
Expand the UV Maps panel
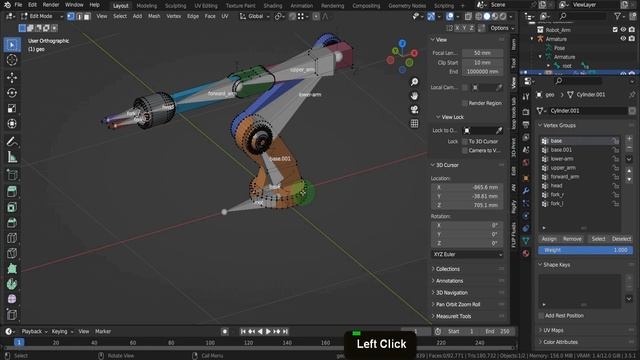(x=553, y=330)
